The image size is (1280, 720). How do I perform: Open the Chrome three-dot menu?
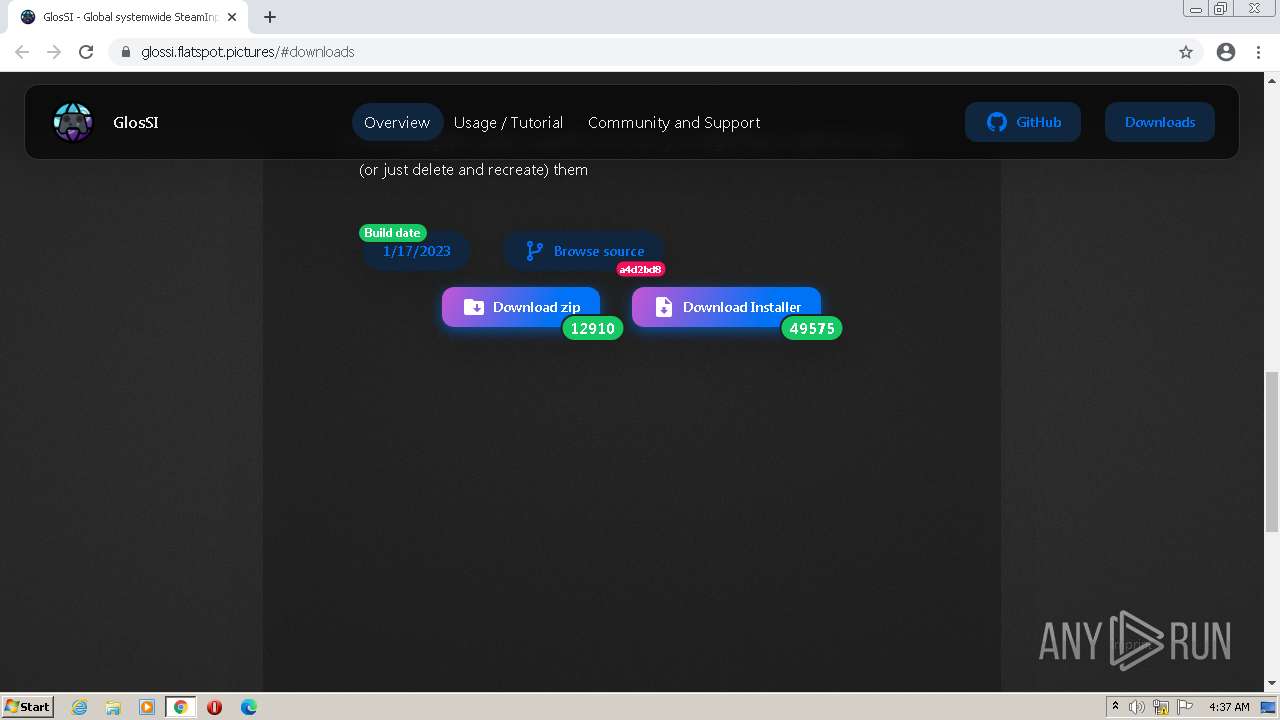click(x=1259, y=52)
